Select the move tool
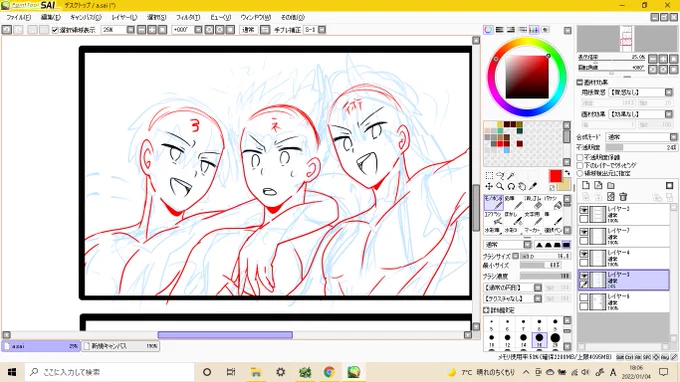The image size is (680, 382). point(489,186)
